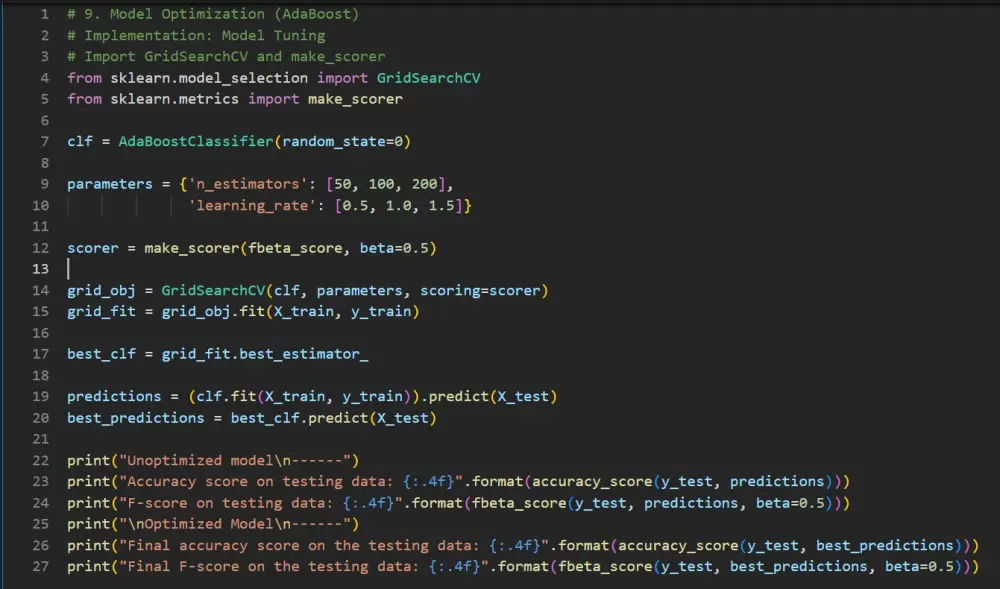Click 'fbeta_score' on line 24
Viewport: 1000px width, 589px height.
click(x=519, y=503)
